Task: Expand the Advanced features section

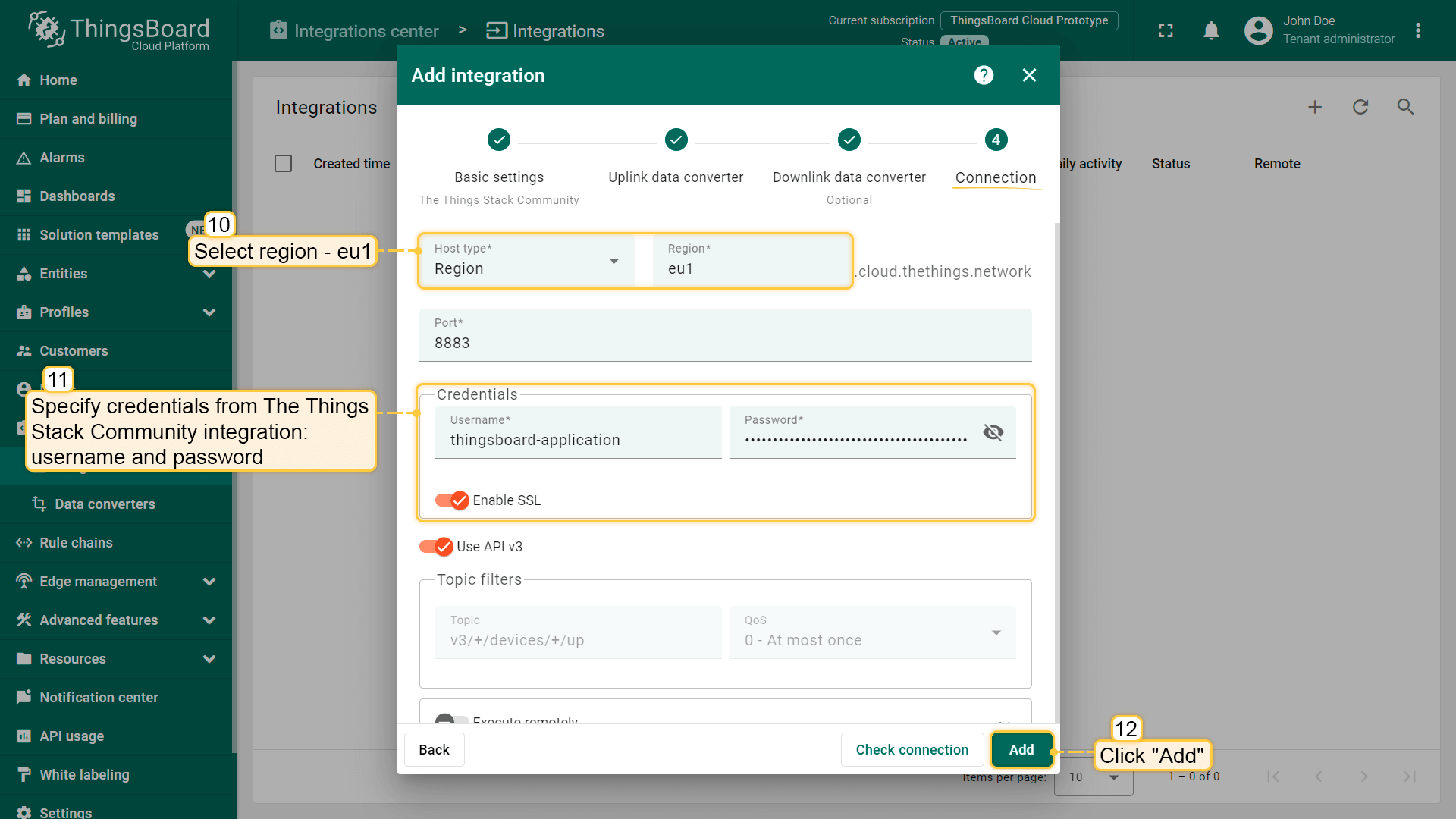Action: 209,620
